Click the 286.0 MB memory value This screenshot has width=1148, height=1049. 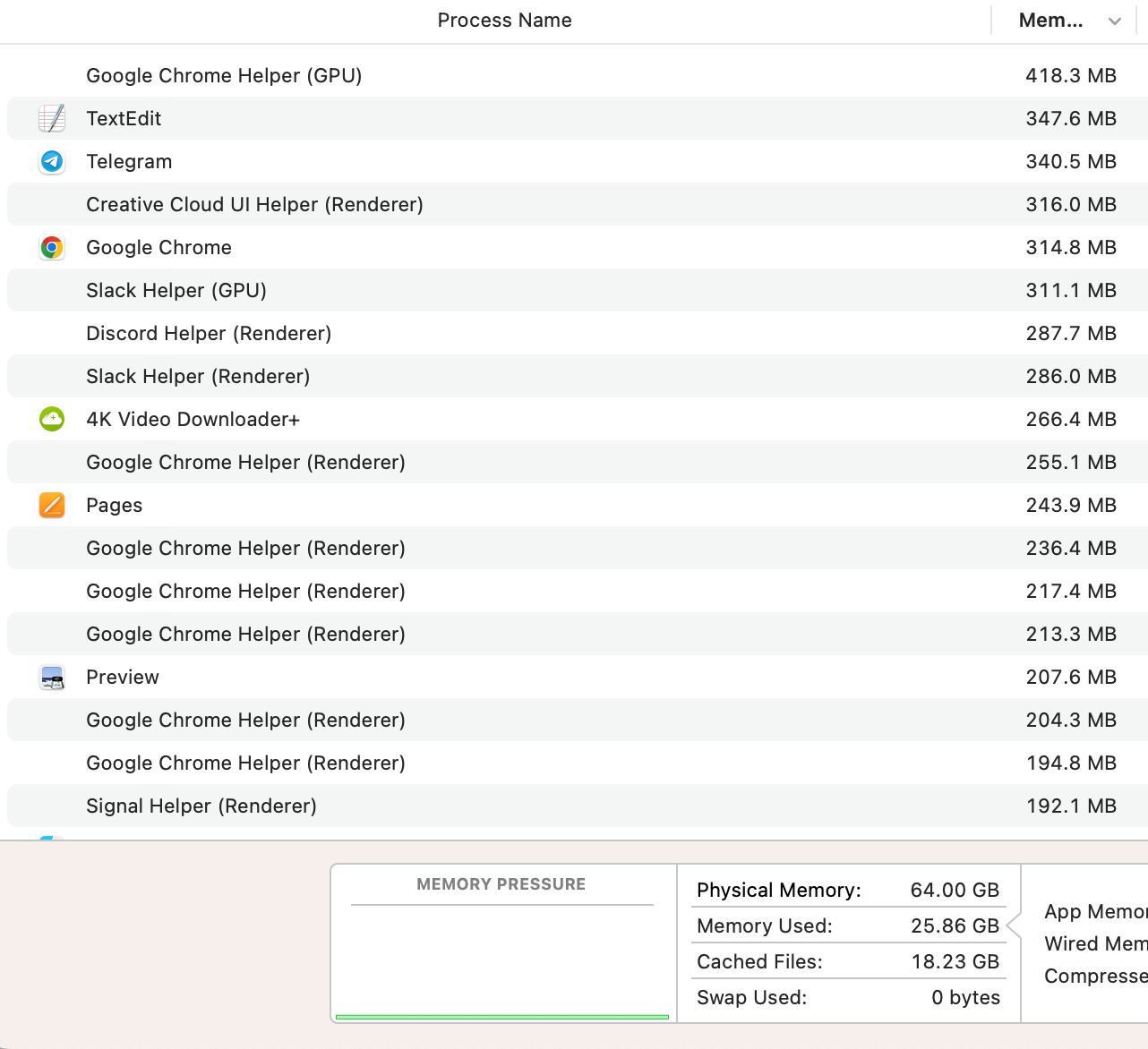click(1071, 376)
